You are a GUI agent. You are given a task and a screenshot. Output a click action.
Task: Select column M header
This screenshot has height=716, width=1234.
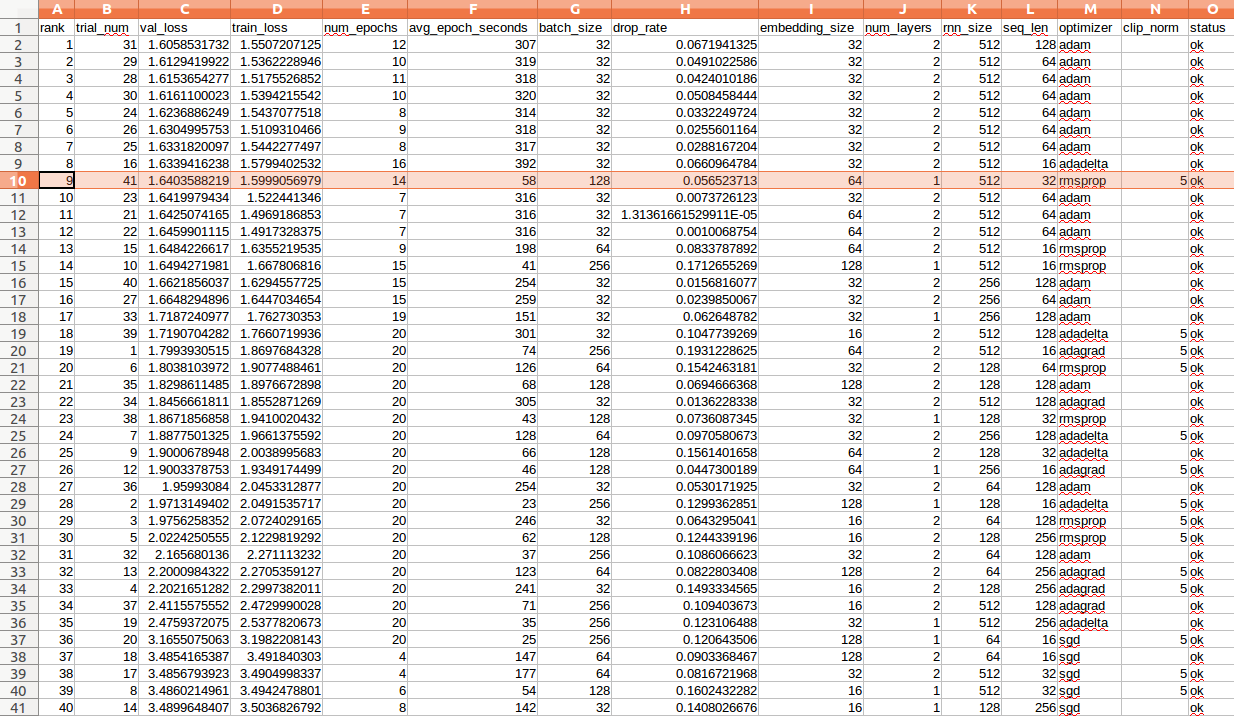point(1089,10)
